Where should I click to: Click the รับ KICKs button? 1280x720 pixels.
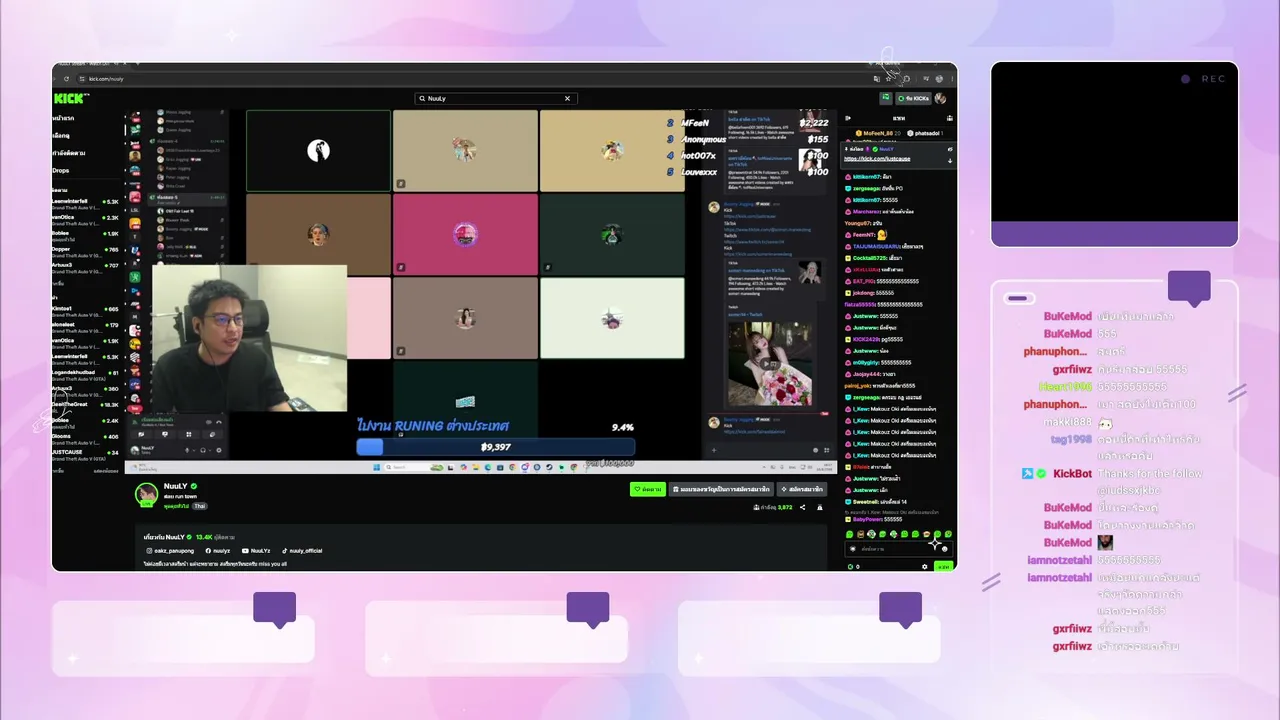914,98
